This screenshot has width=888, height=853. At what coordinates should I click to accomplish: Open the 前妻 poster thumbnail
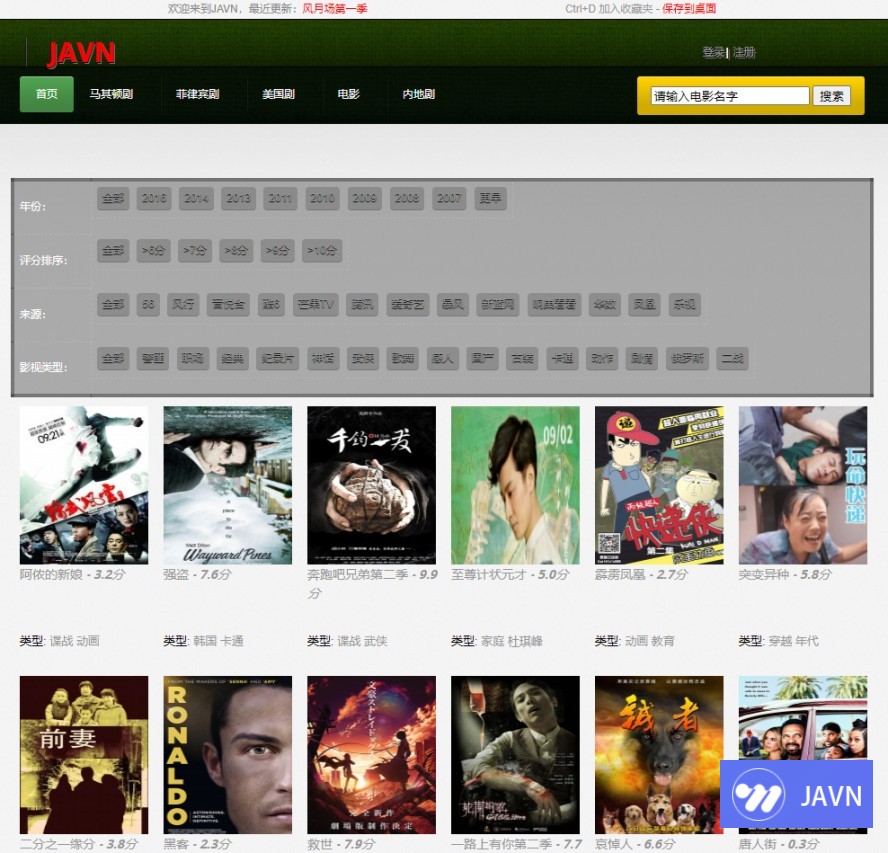tap(84, 754)
